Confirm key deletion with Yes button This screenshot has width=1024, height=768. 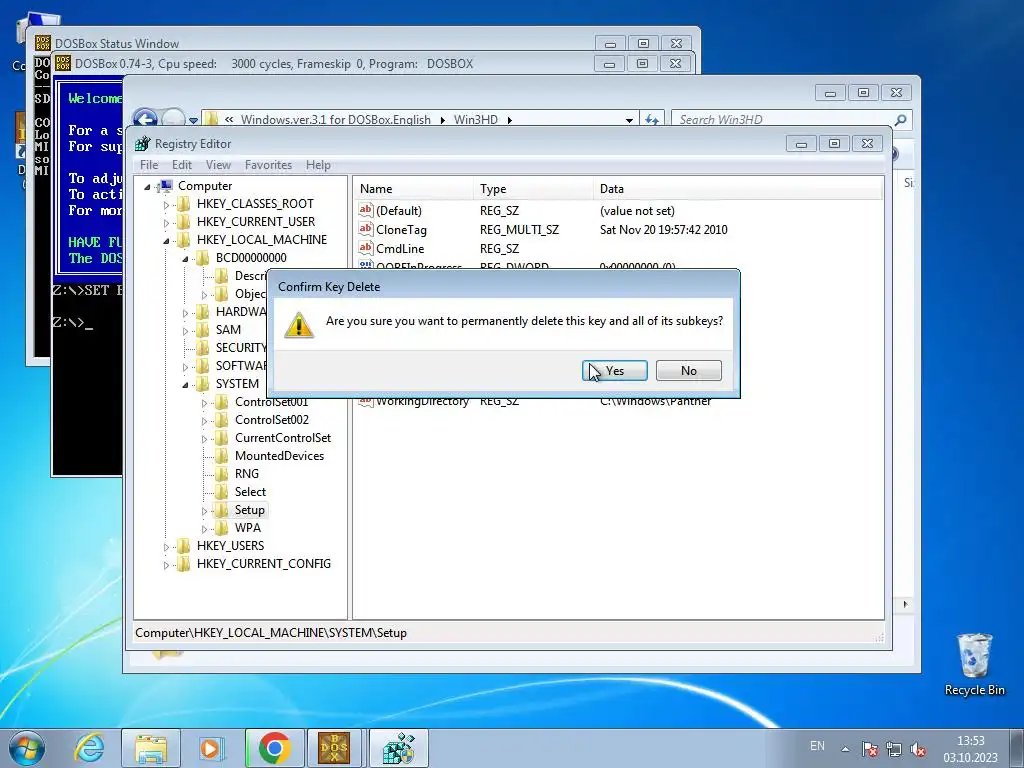pyautogui.click(x=615, y=370)
